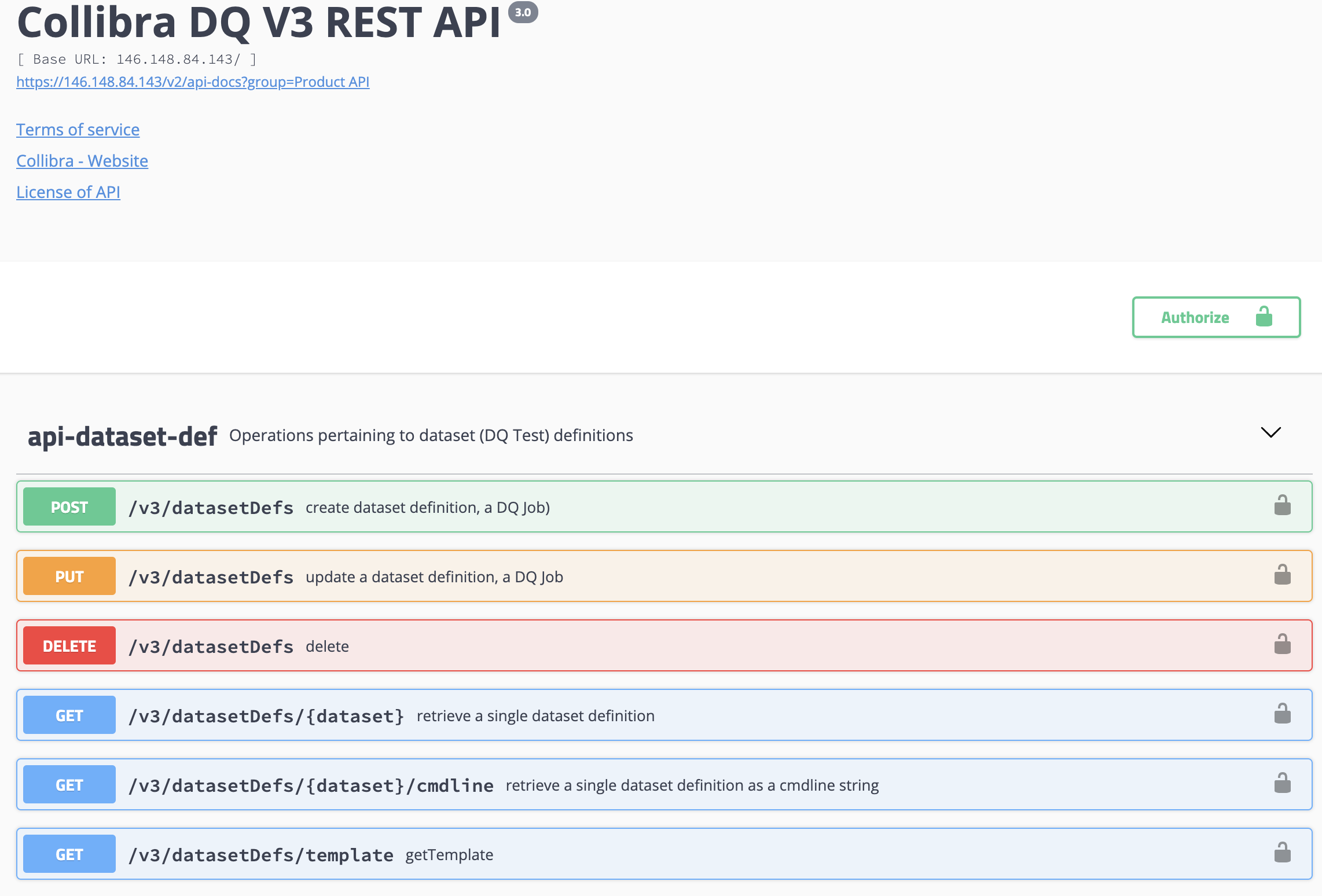Click the lock on the cmdline GET endpoint
The image size is (1322, 896).
1283,783
